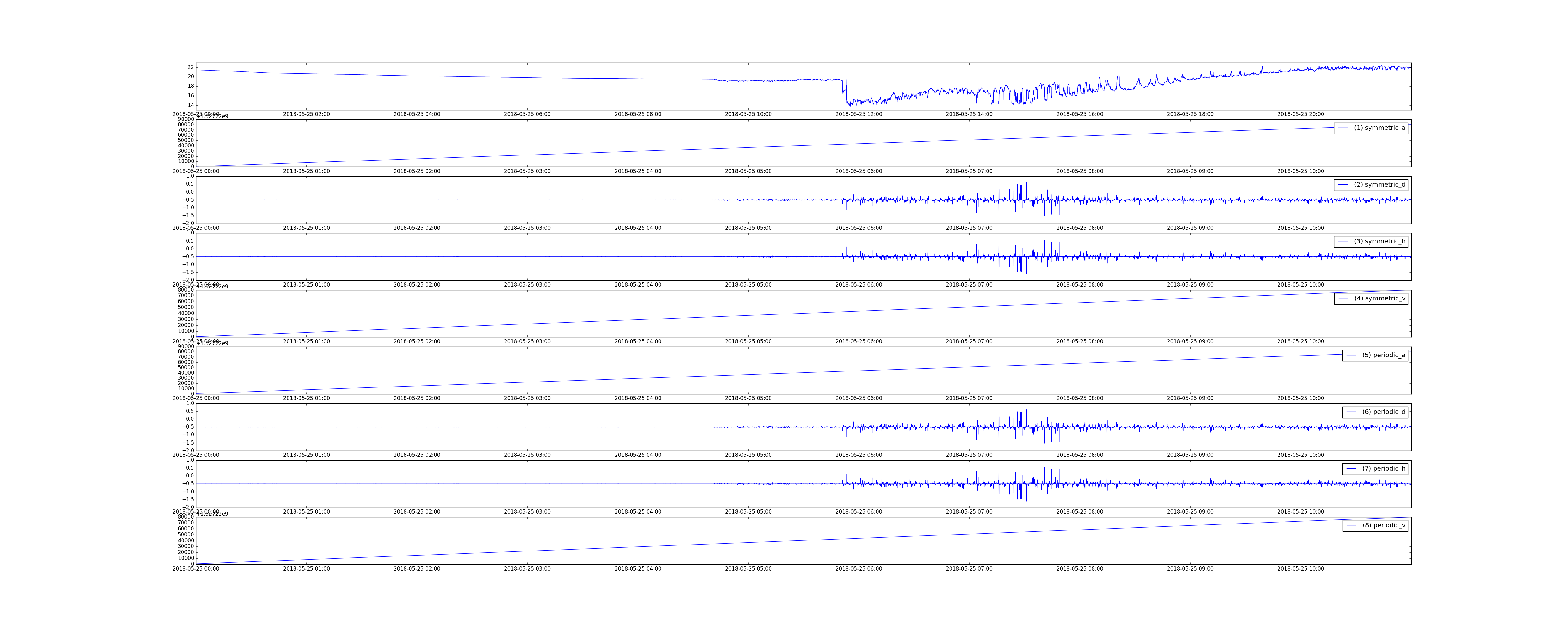Click the (8) periodic_v legend label
The width and height of the screenshot is (1568, 627).
point(1384,525)
